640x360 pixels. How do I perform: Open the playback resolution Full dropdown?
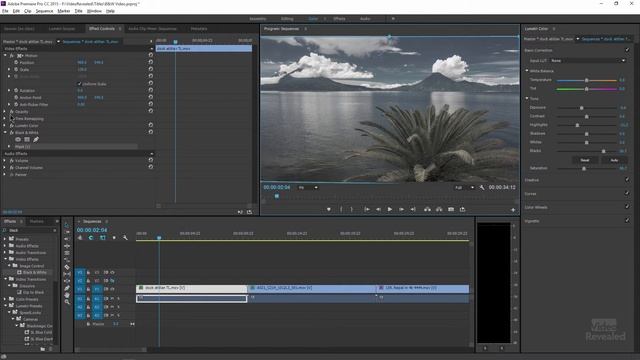464,187
